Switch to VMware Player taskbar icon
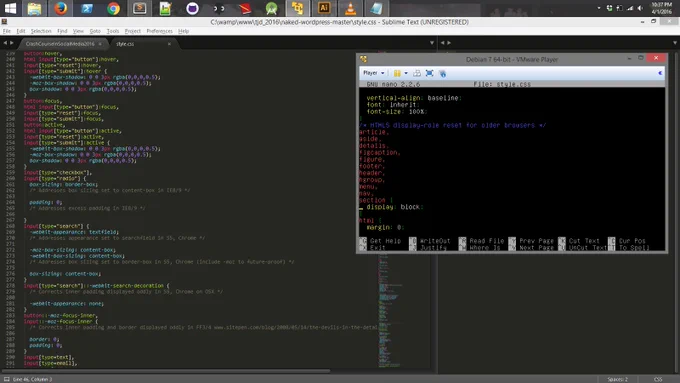Image resolution: width=680 pixels, height=383 pixels. pos(298,8)
